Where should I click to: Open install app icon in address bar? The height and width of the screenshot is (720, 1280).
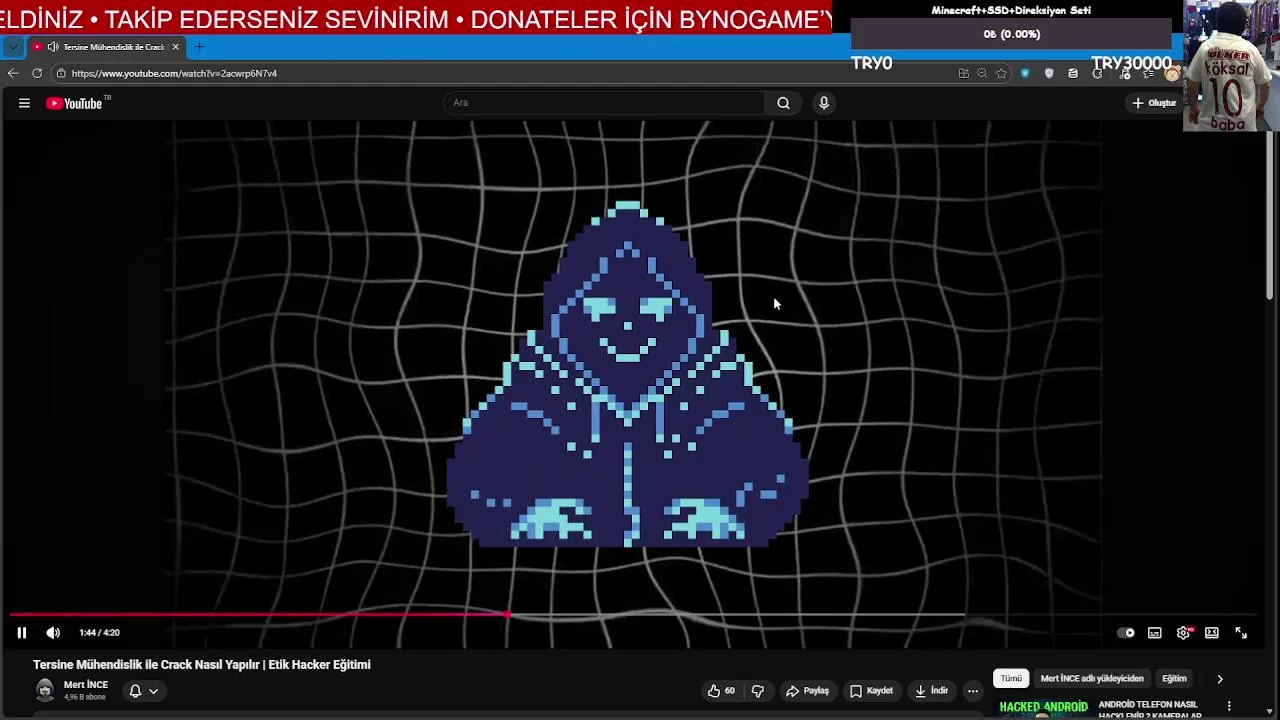[x=963, y=73]
